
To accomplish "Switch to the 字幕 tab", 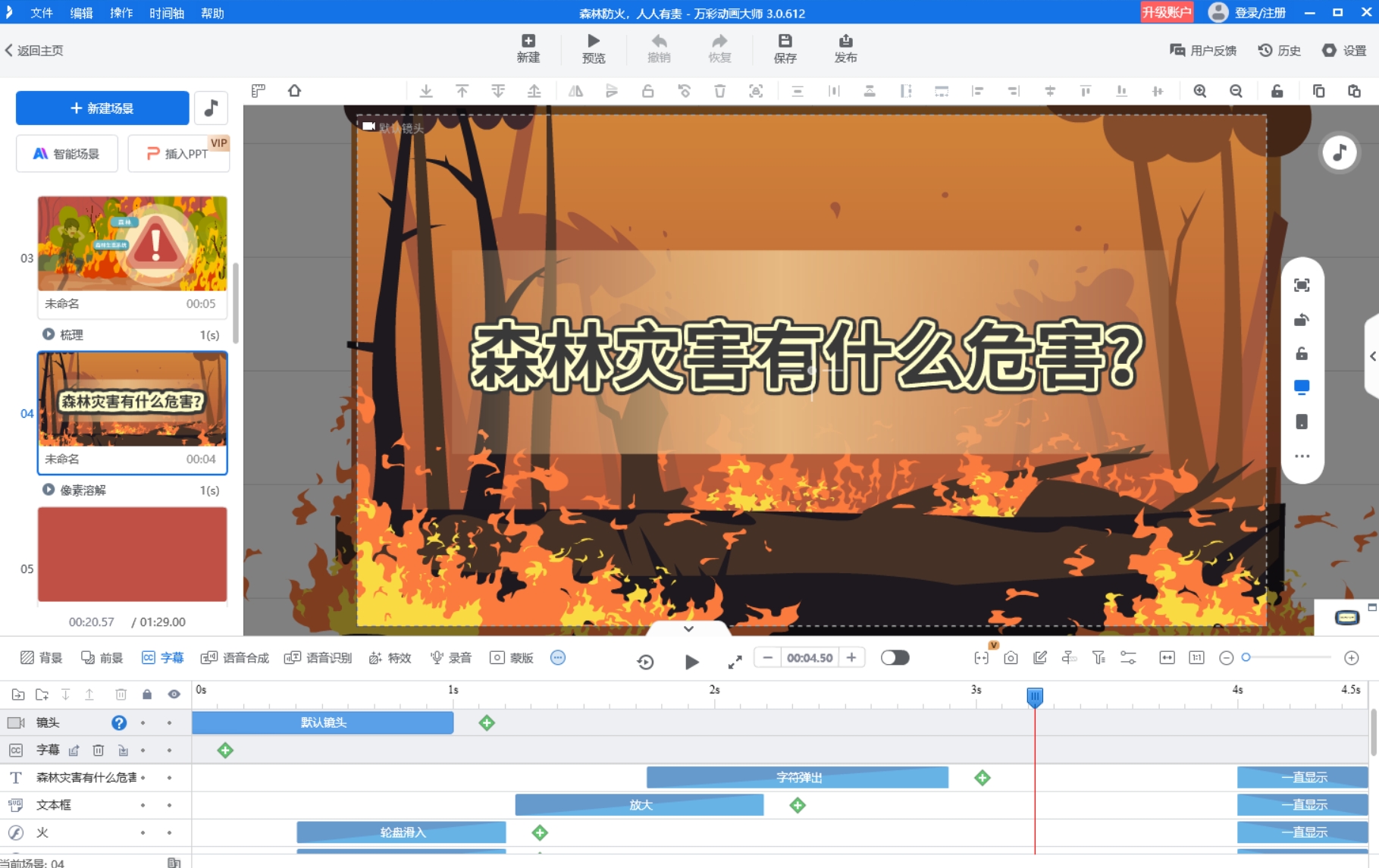I will tap(163, 658).
